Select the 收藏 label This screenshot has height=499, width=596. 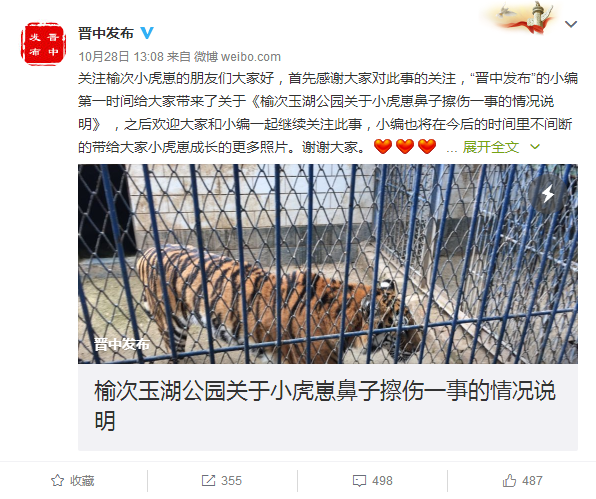[x=82, y=481]
